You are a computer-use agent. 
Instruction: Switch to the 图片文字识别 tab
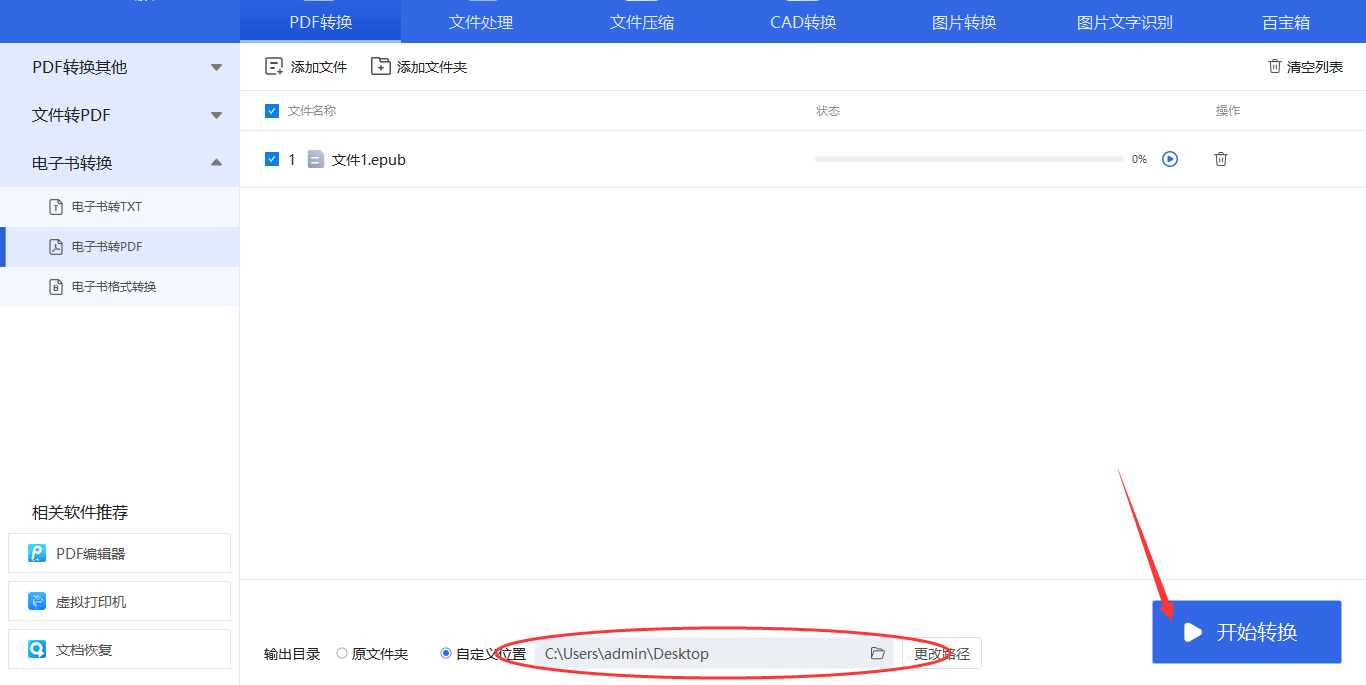point(1125,22)
